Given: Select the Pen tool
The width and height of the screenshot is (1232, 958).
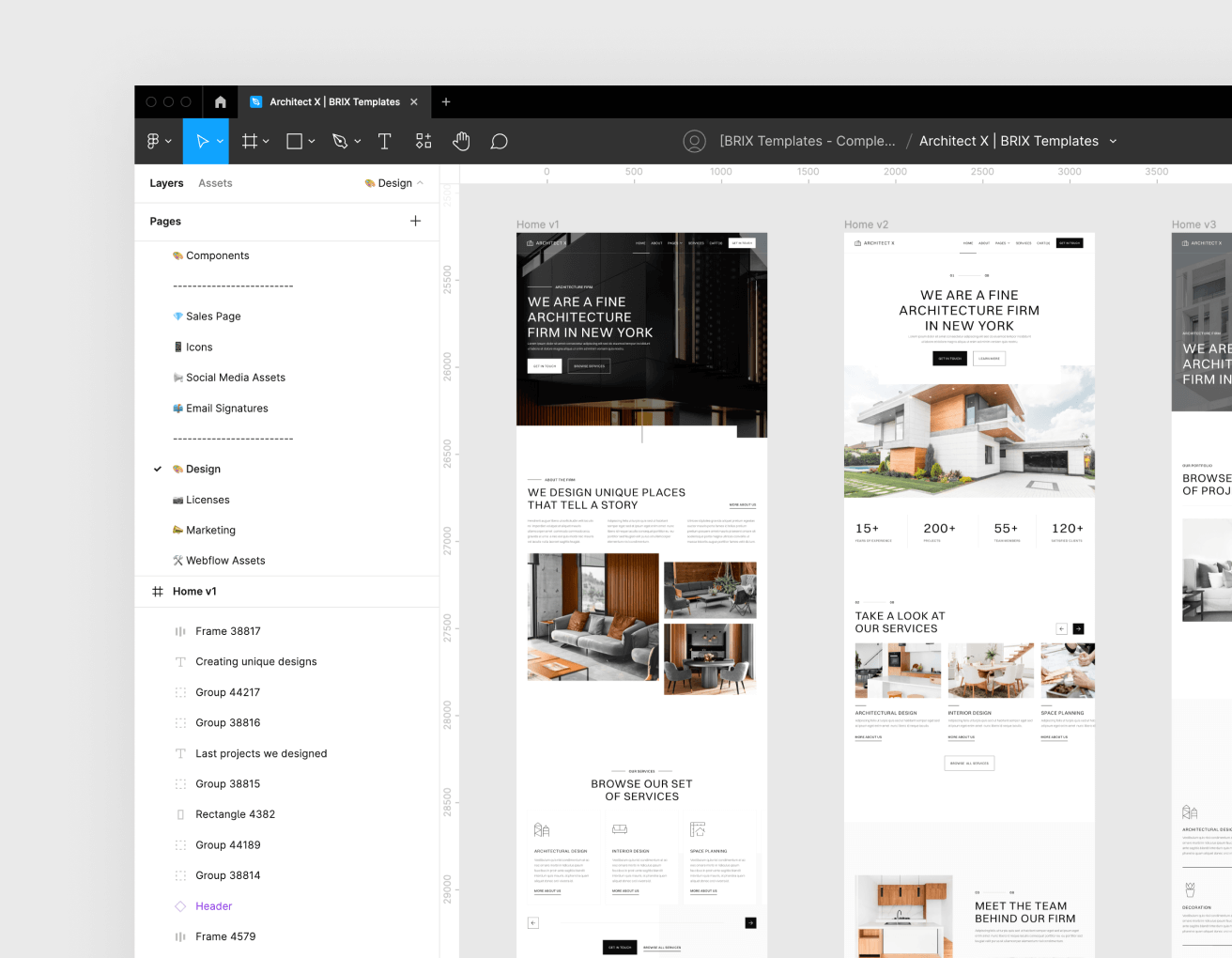Looking at the screenshot, I should [340, 141].
